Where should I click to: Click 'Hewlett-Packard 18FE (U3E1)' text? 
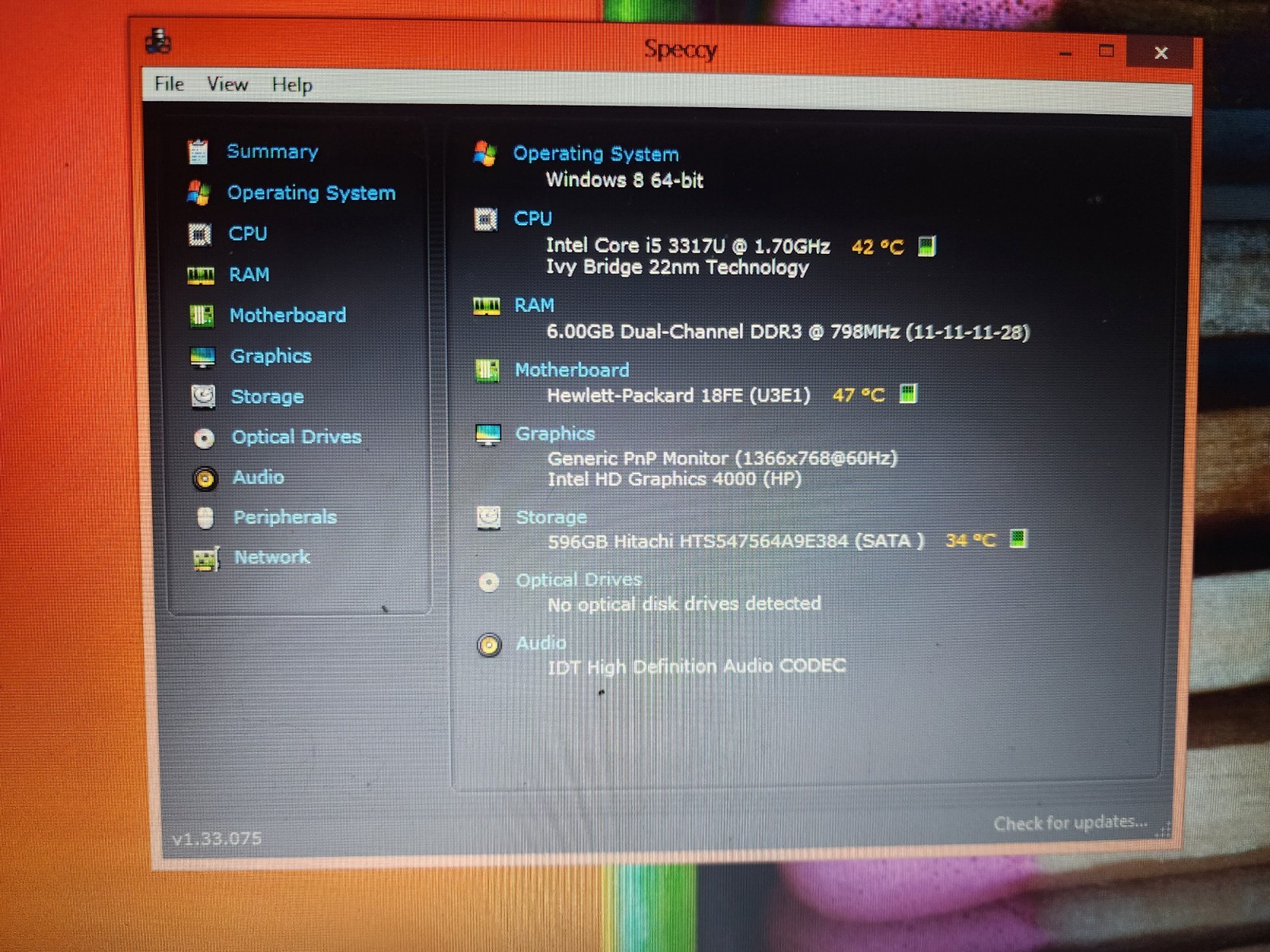pos(679,395)
